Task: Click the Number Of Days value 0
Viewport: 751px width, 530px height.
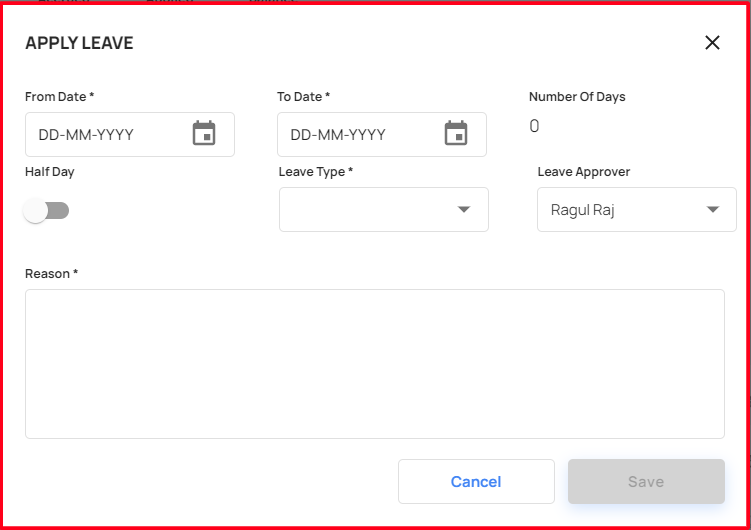Action: point(534,126)
